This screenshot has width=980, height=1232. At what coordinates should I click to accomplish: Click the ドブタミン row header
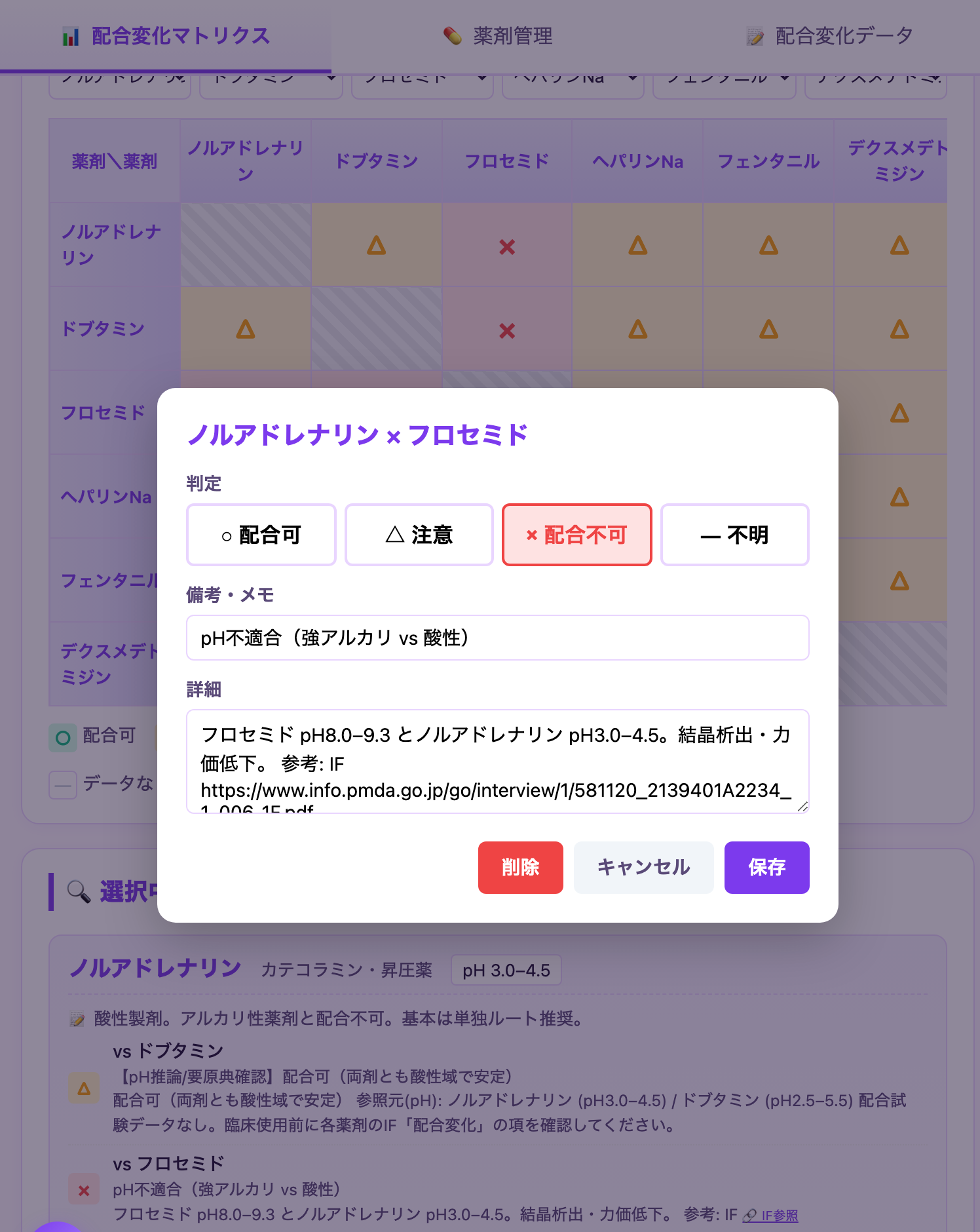pyautogui.click(x=115, y=328)
